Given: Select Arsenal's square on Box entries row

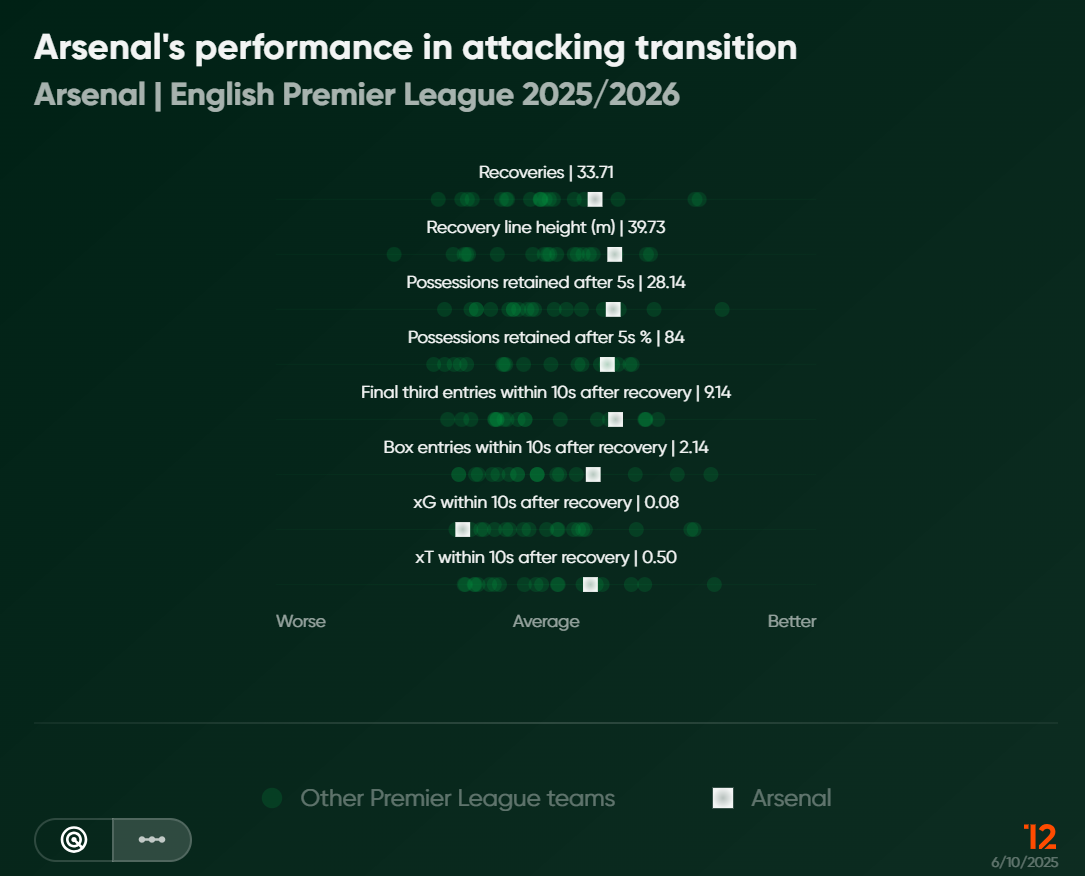Looking at the screenshot, I should coord(593,474).
